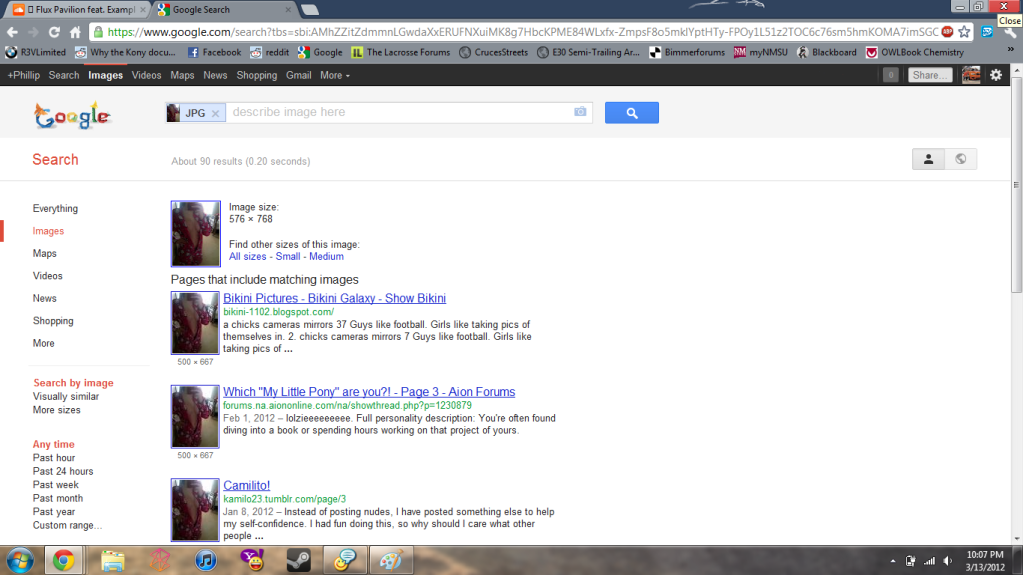Filter by Visually similar
The image size is (1023, 575).
(66, 396)
